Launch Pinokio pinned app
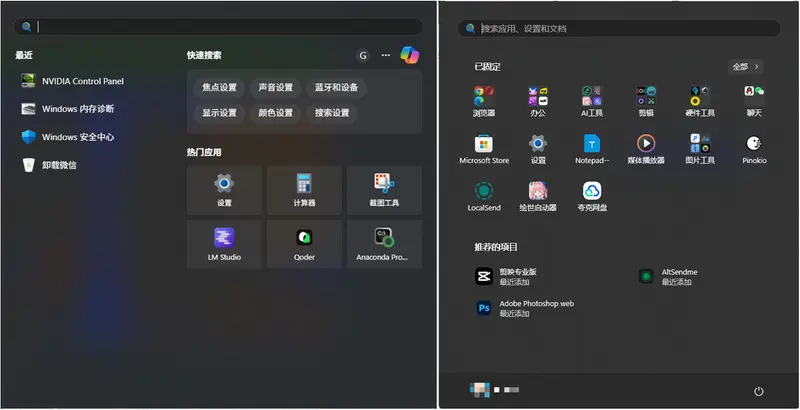 point(754,149)
